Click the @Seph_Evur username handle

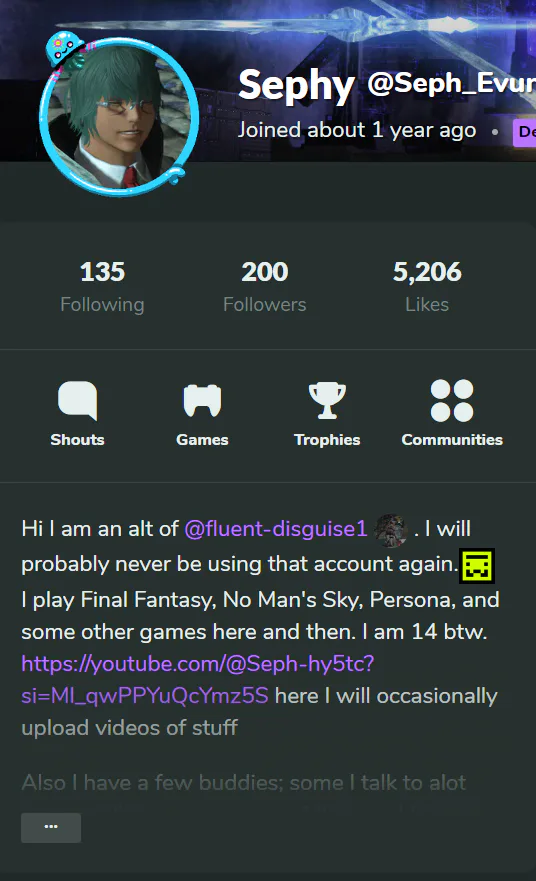click(452, 83)
